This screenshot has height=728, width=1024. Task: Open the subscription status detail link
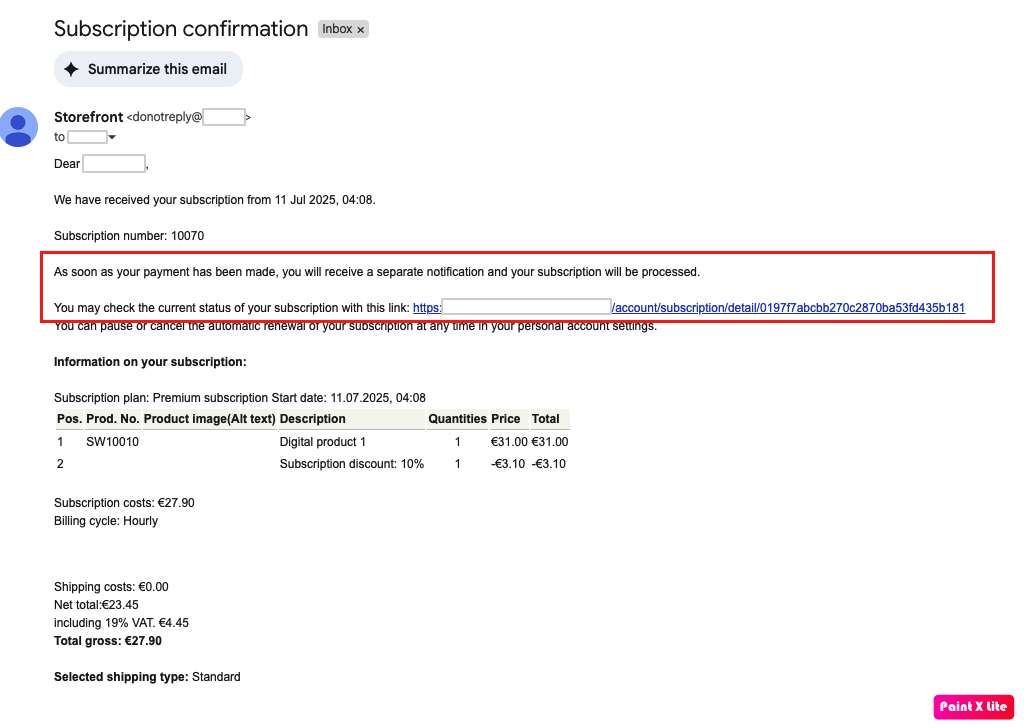(x=789, y=307)
